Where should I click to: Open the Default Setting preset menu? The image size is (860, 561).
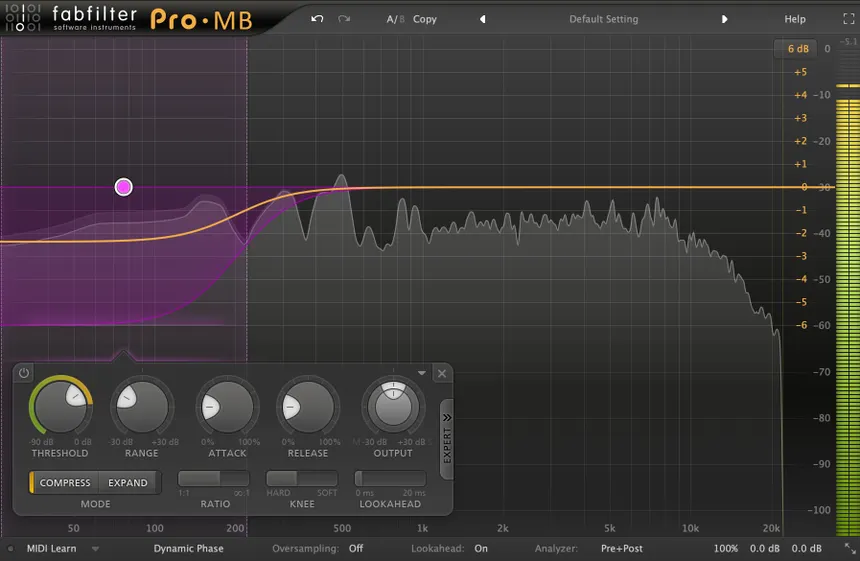603,19
